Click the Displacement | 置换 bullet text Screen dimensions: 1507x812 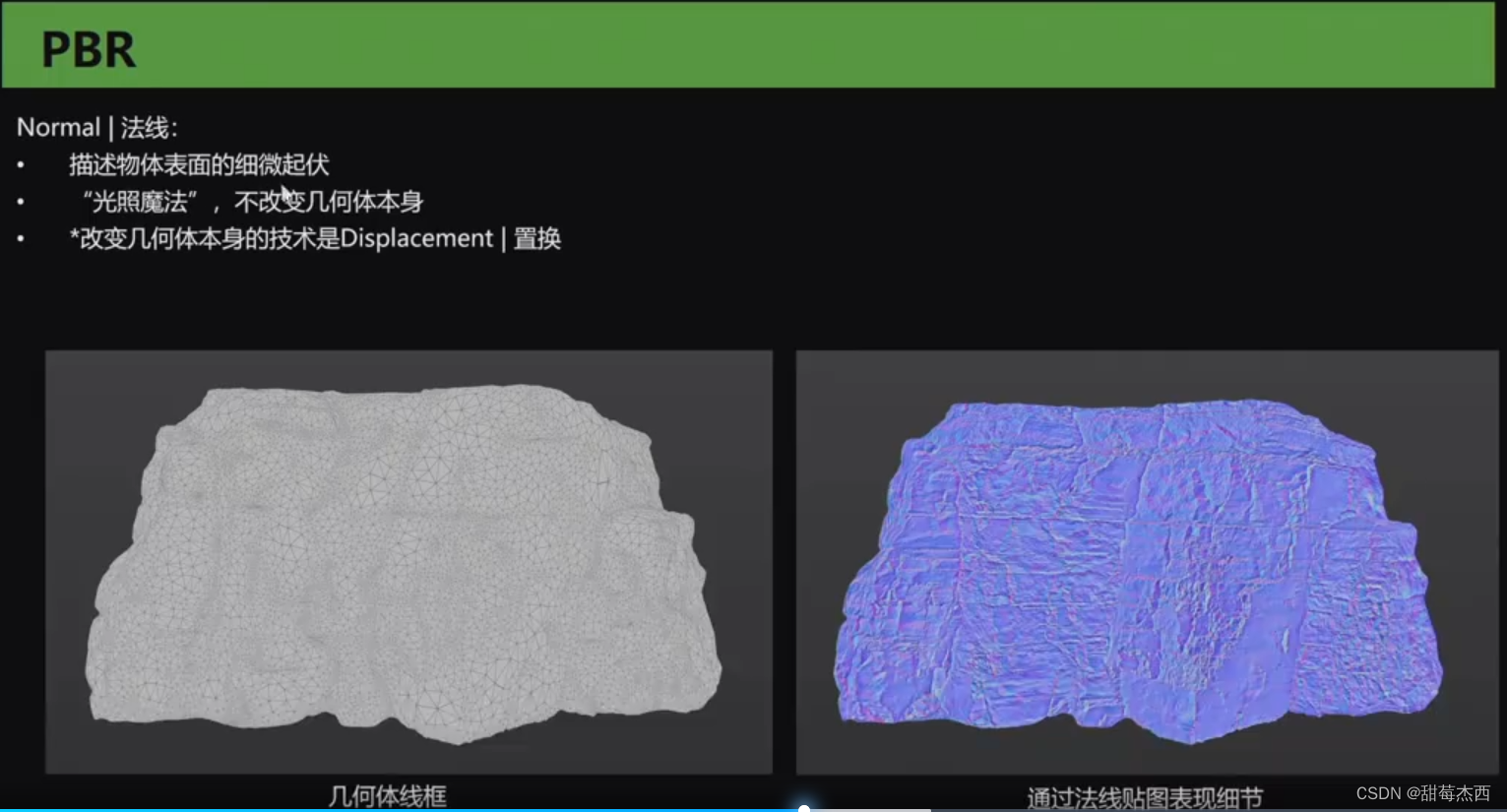315,238
